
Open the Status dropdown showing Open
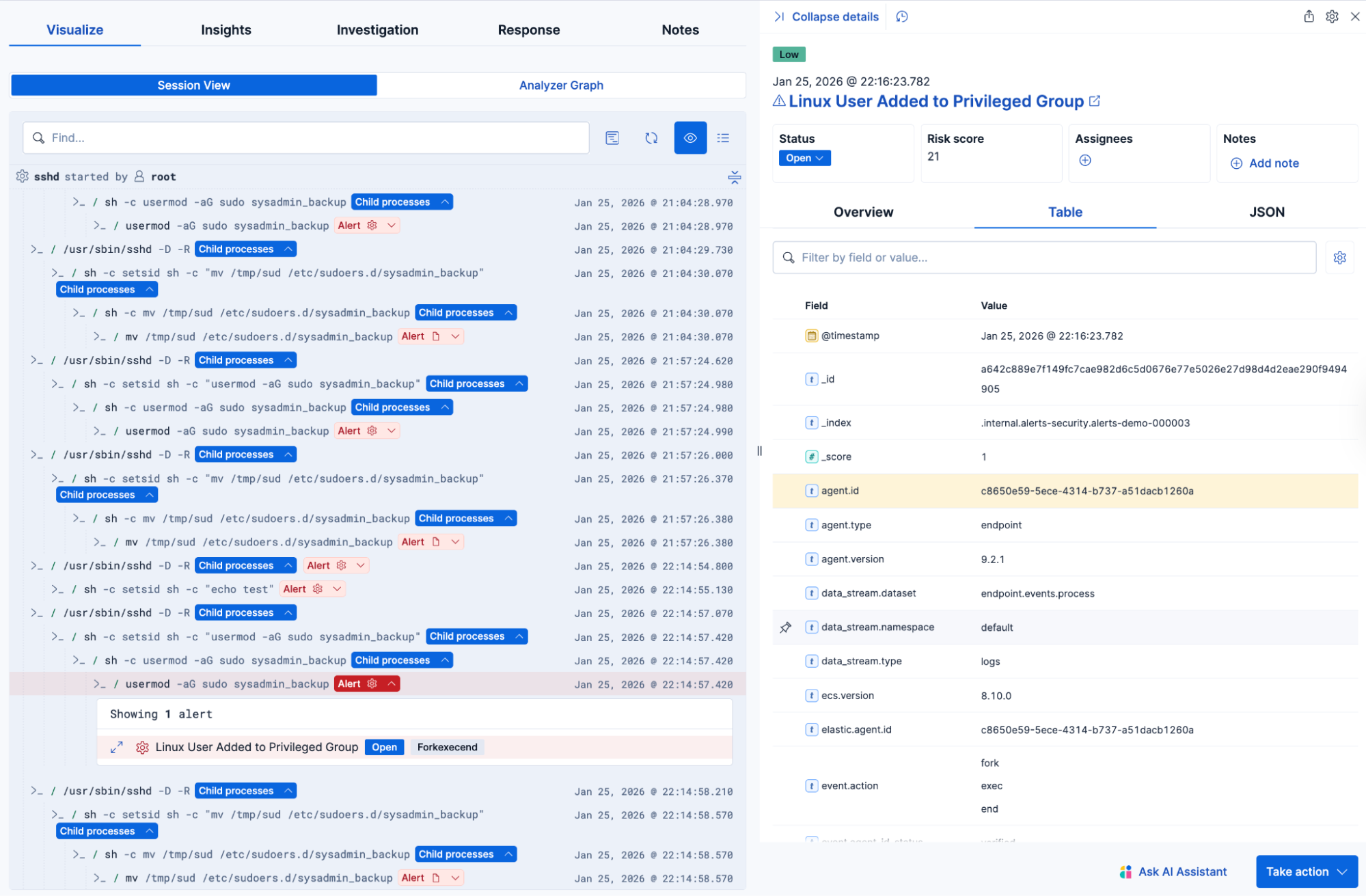click(804, 158)
